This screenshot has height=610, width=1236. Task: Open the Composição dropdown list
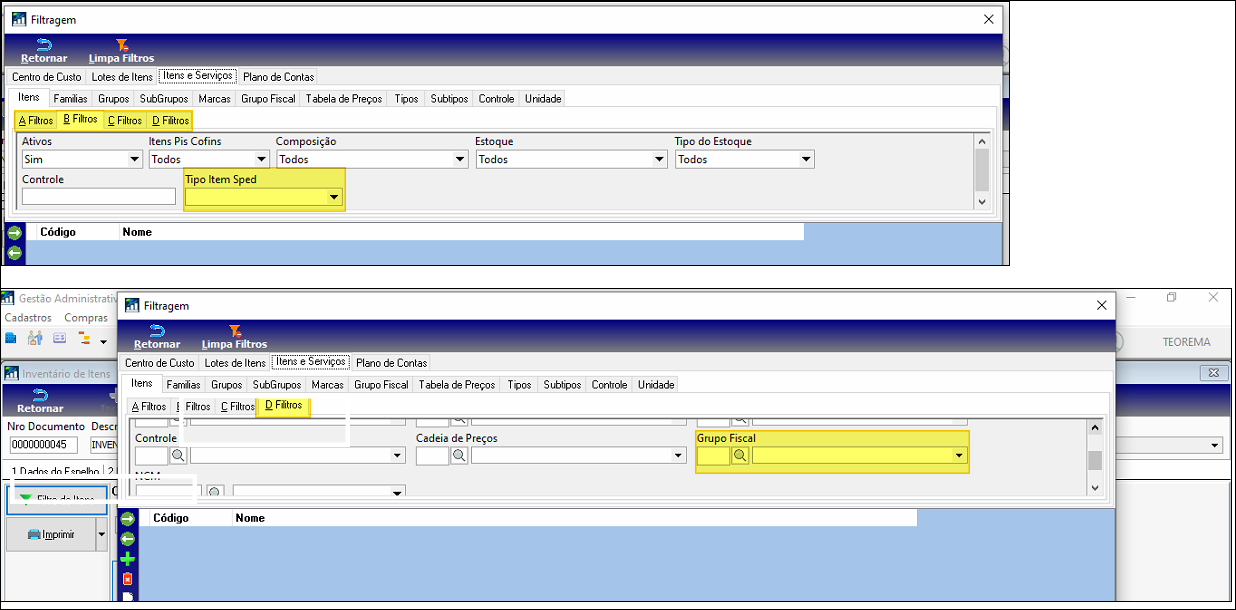click(x=460, y=160)
